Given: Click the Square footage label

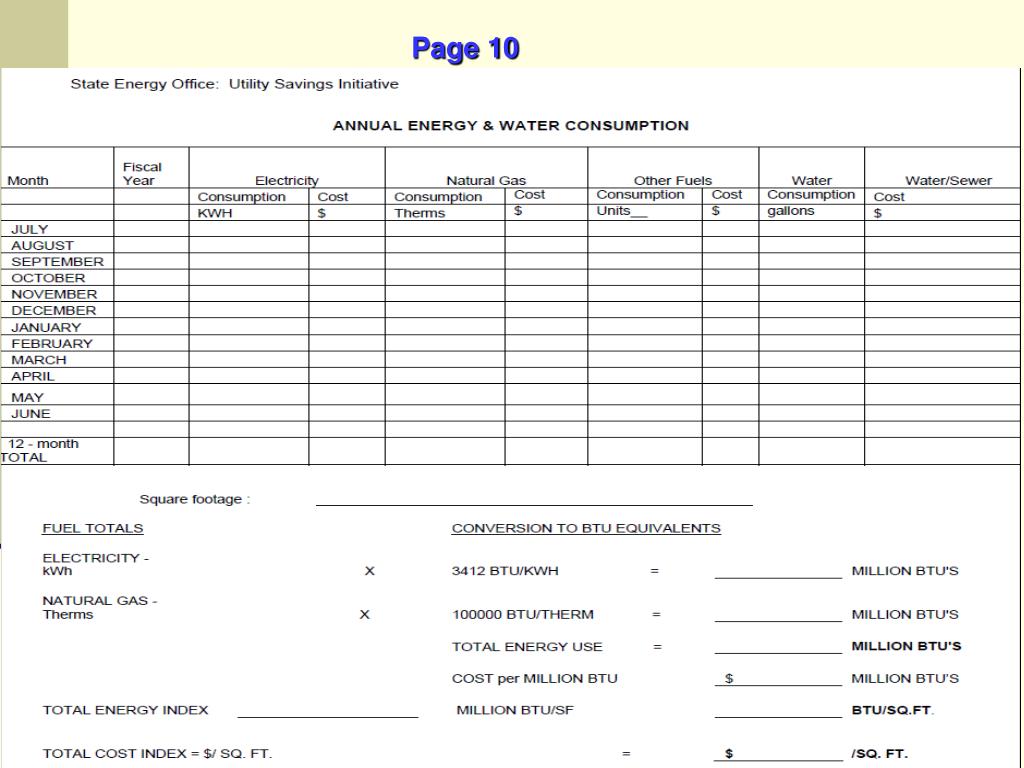Looking at the screenshot, I should pos(195,500).
